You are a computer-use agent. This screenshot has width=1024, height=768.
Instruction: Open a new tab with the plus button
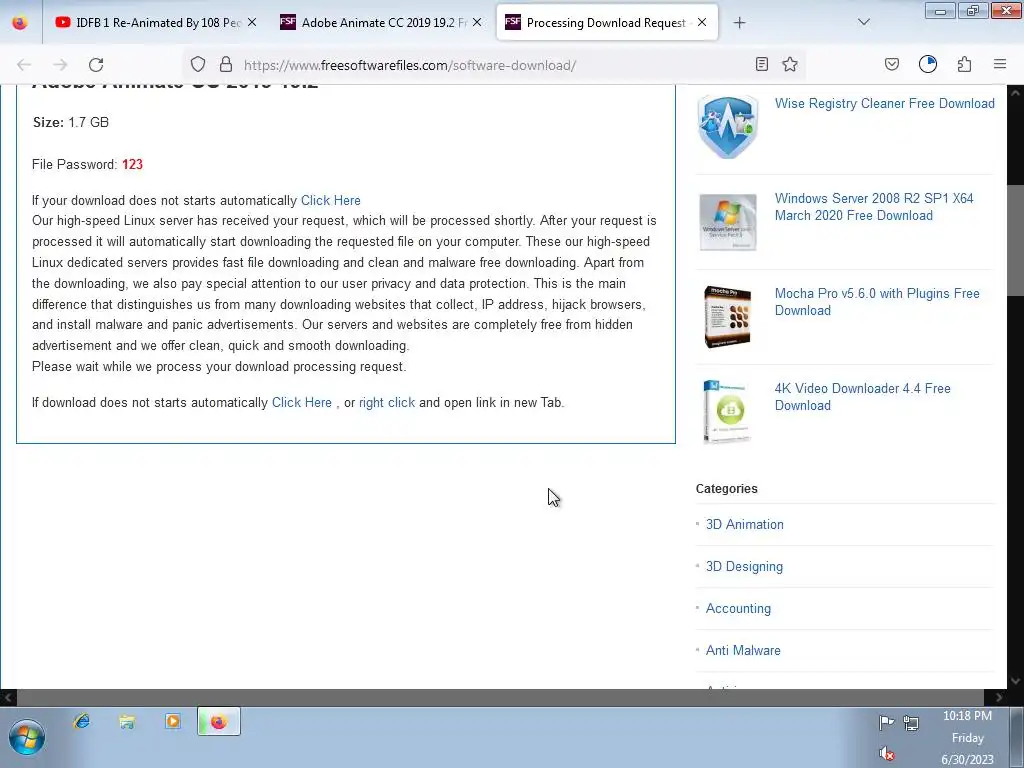click(739, 23)
